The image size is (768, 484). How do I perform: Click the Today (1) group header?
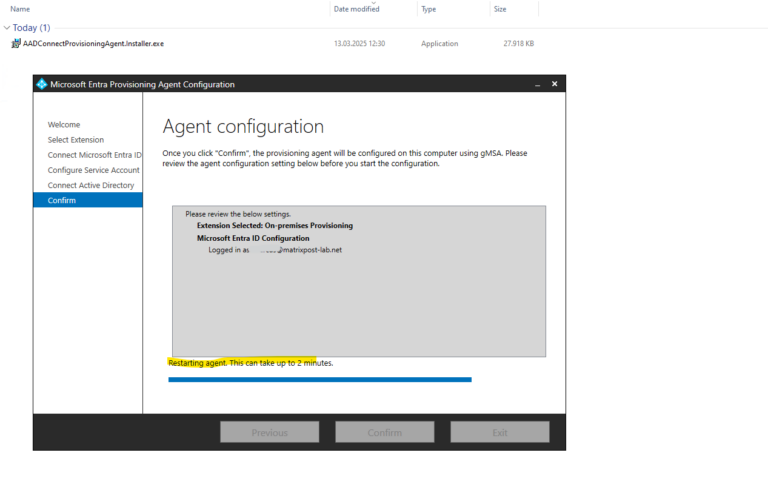click(31, 28)
